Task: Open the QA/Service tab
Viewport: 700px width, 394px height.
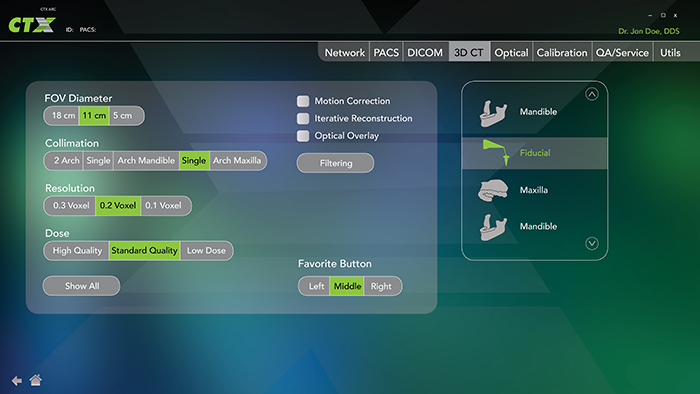Action: tap(622, 53)
